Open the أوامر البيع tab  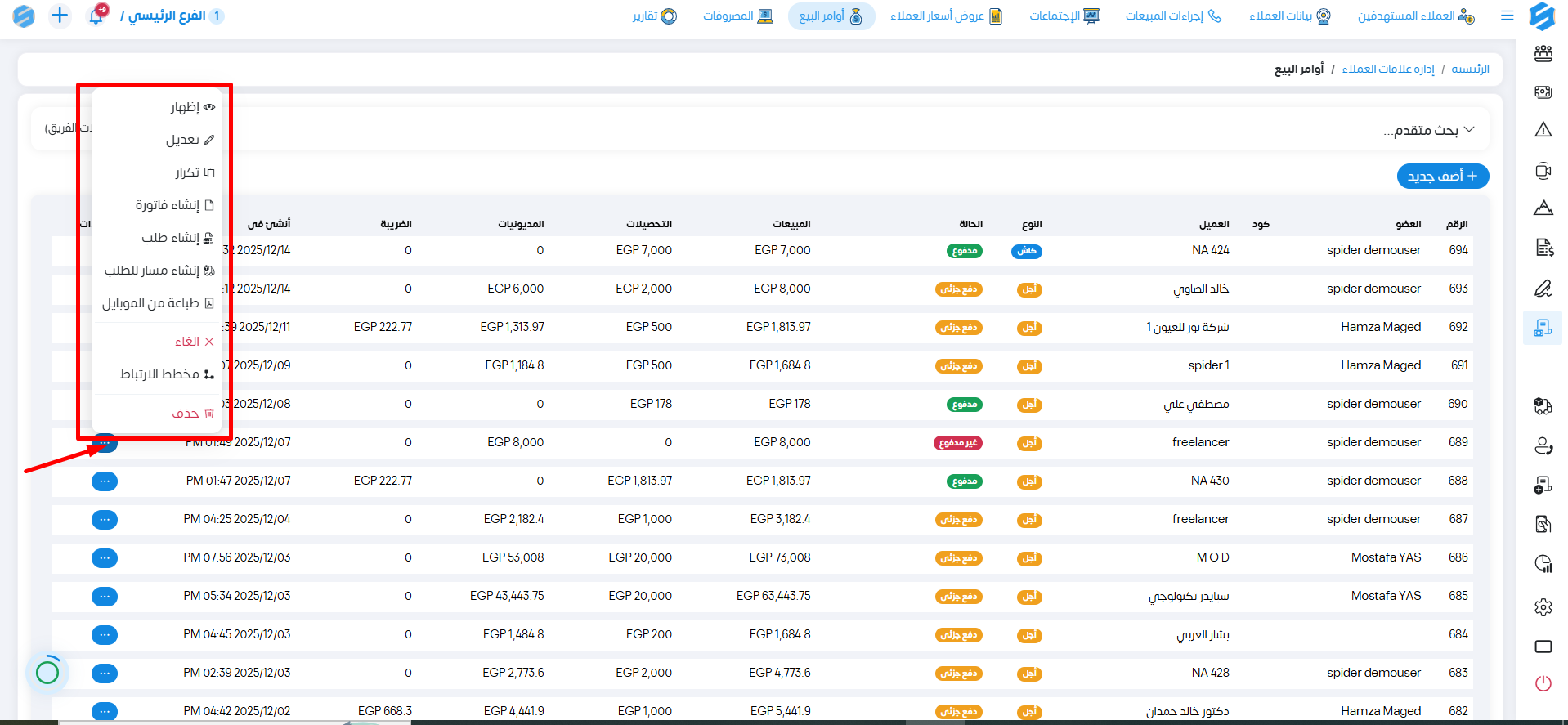tap(831, 16)
